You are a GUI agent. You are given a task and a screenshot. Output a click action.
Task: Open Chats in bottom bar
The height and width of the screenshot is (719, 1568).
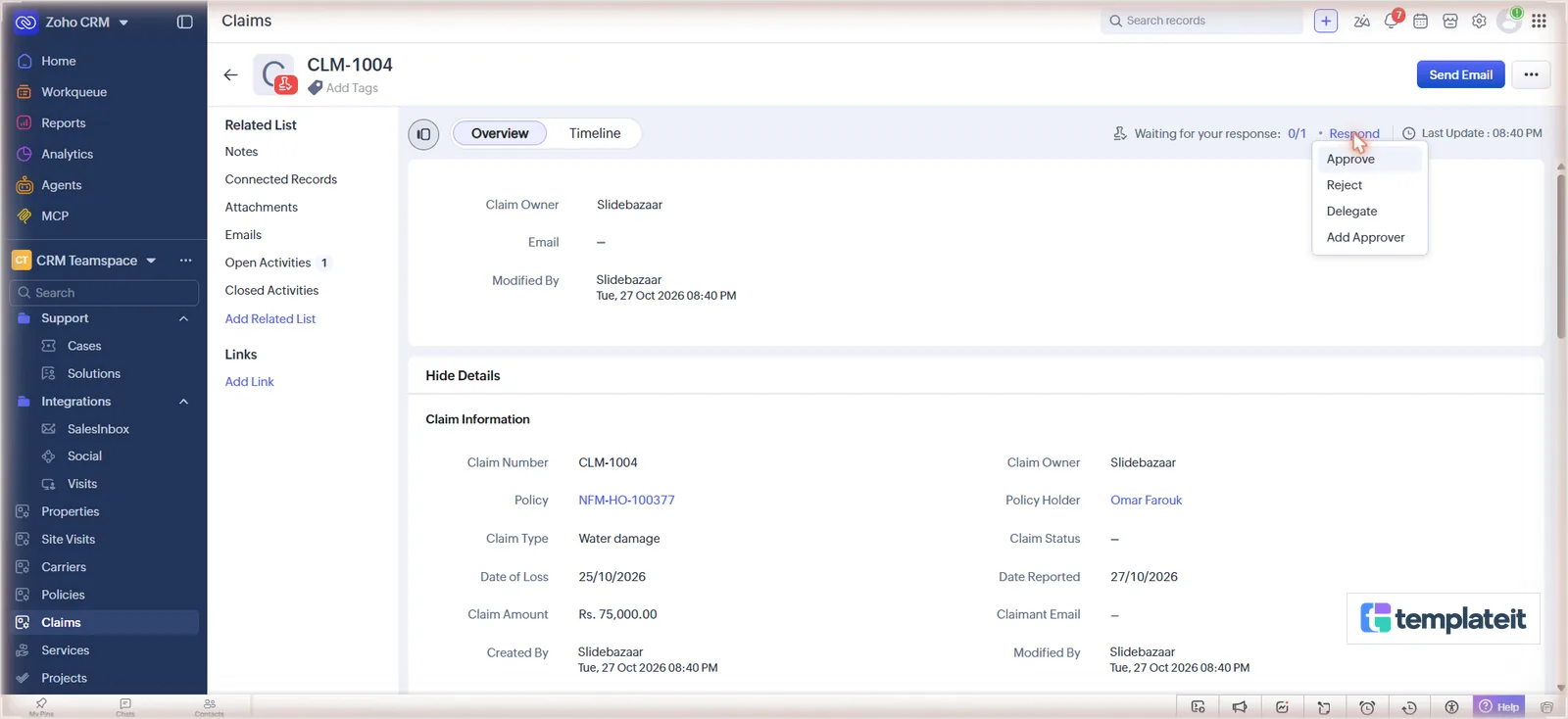(x=125, y=706)
